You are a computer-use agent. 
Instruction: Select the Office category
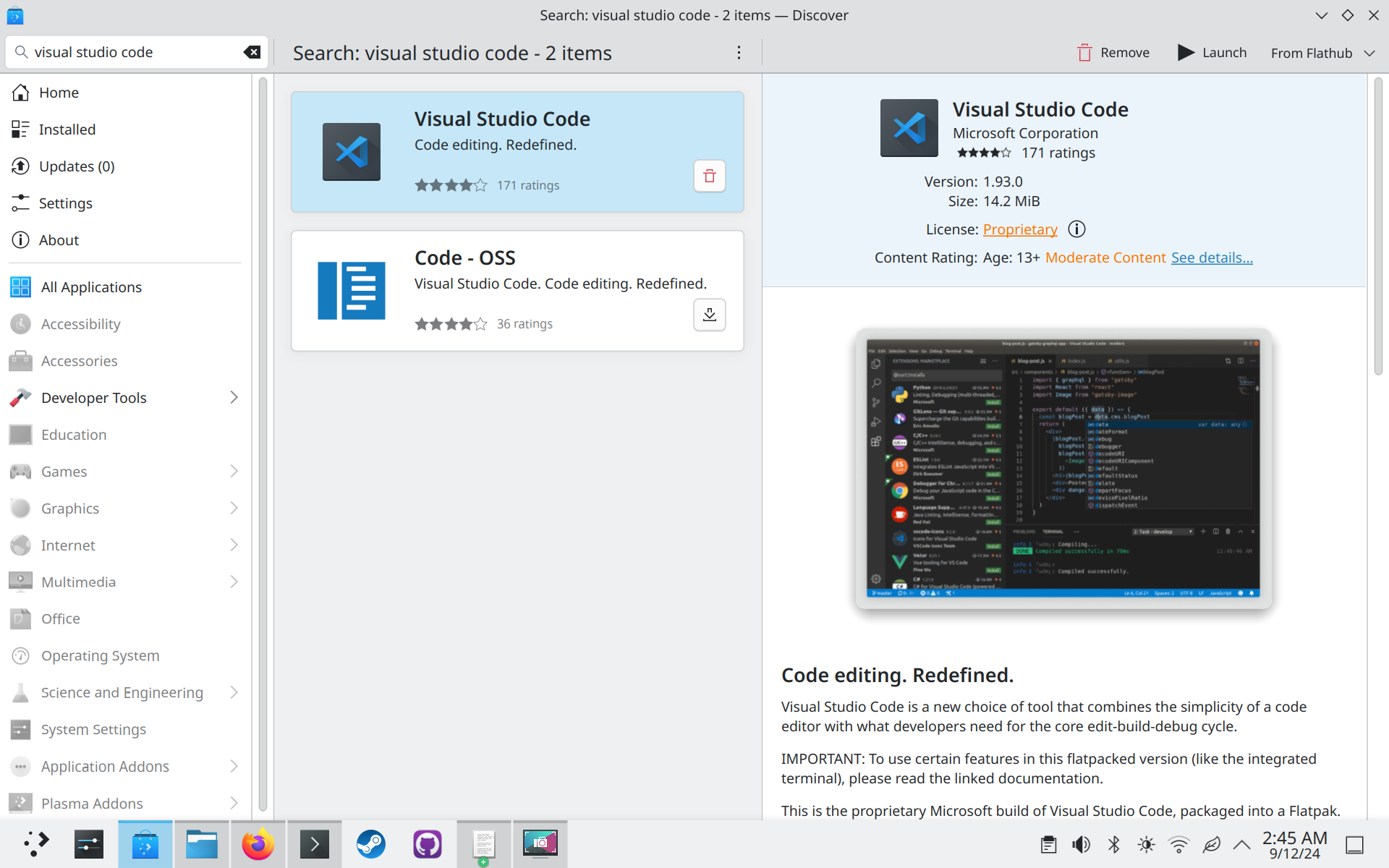pos(125,618)
